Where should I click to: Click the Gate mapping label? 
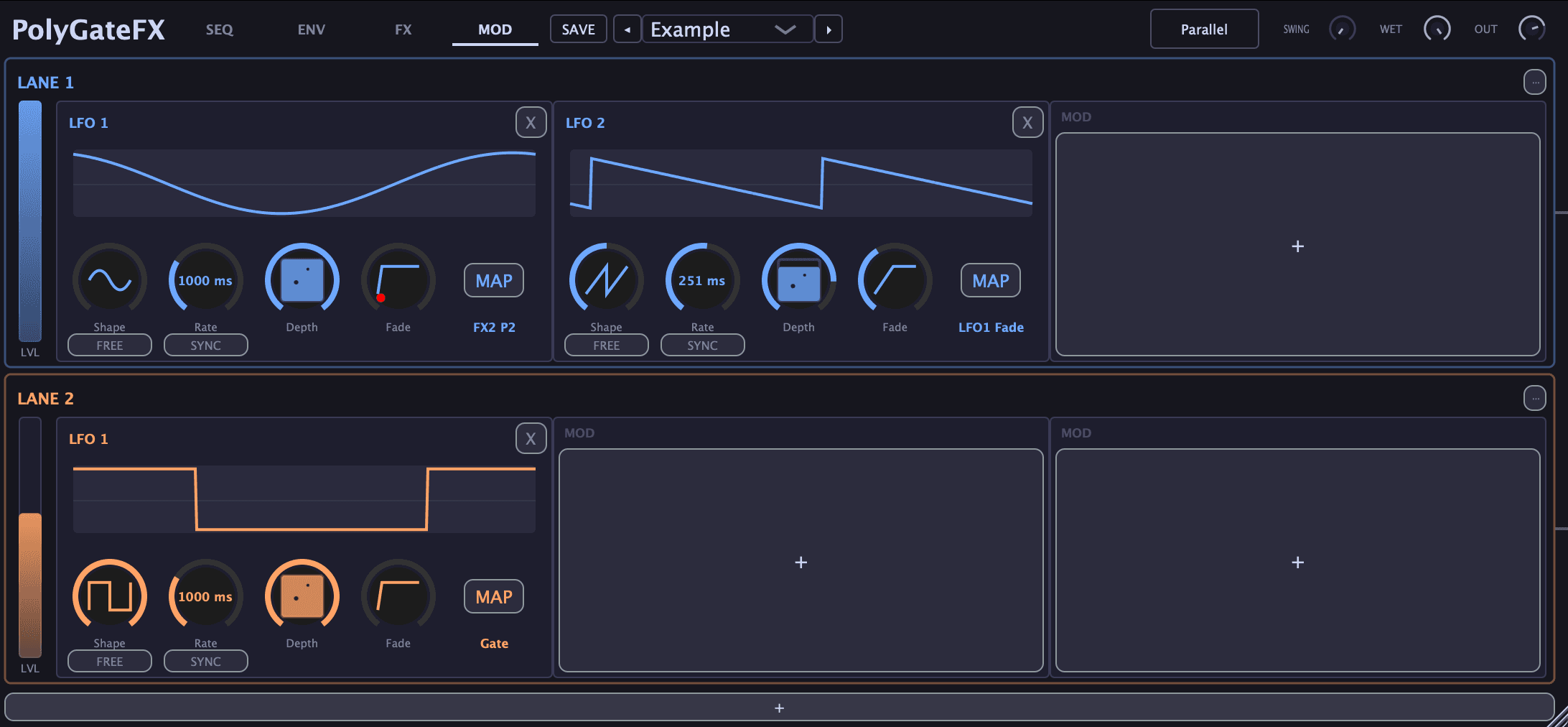pos(494,644)
